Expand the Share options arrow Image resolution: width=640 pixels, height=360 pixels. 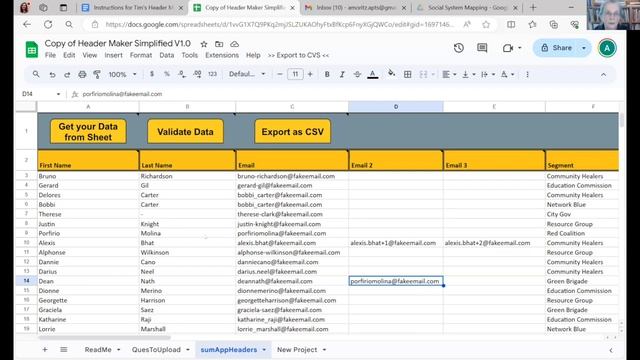(x=584, y=48)
